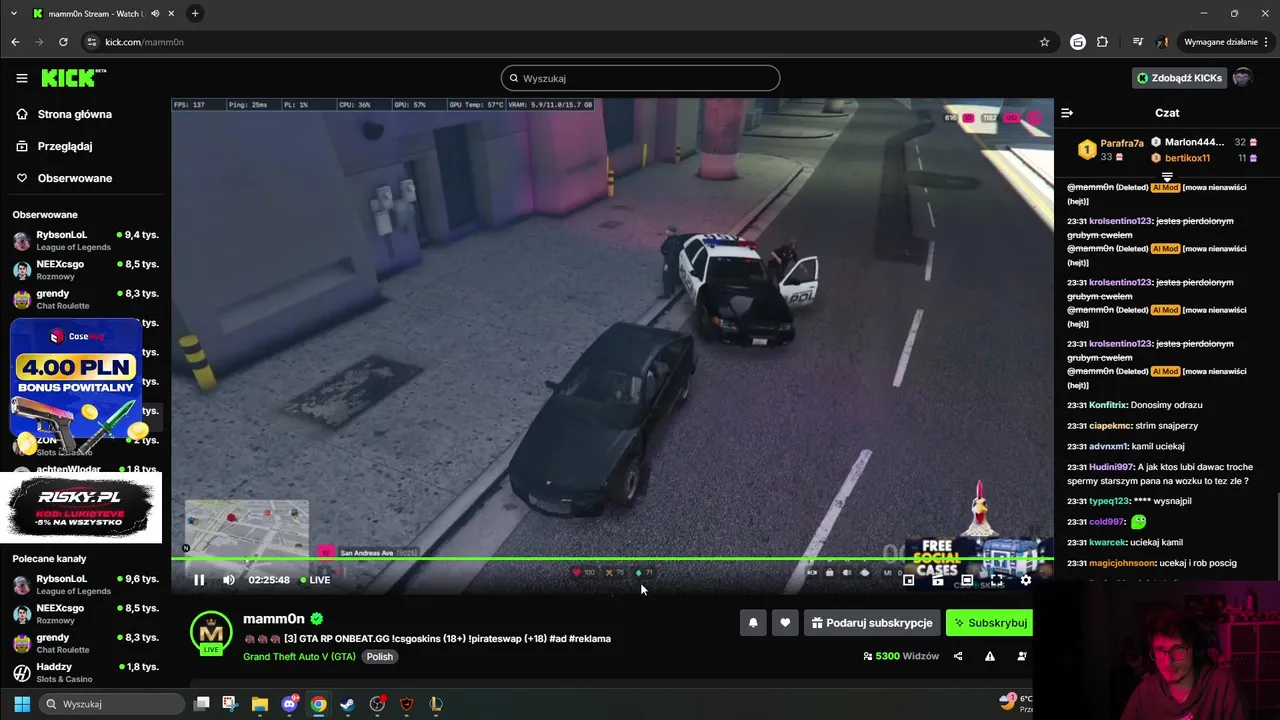
Task: Open League of Legends taskbar icon
Action: point(435,704)
